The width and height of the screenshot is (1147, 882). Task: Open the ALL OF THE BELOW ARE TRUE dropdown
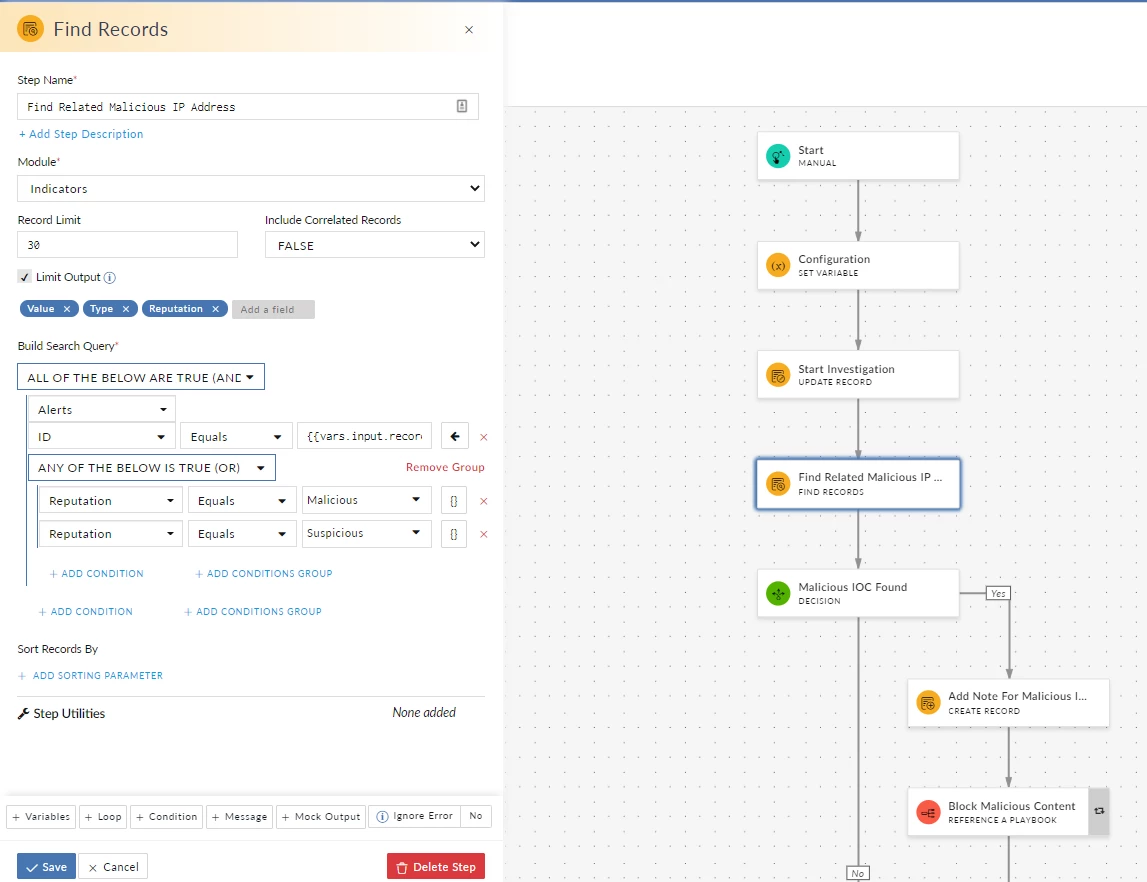coord(141,377)
